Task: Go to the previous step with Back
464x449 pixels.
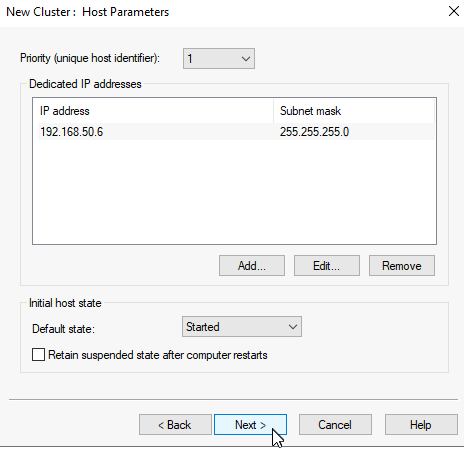Action: [x=175, y=425]
